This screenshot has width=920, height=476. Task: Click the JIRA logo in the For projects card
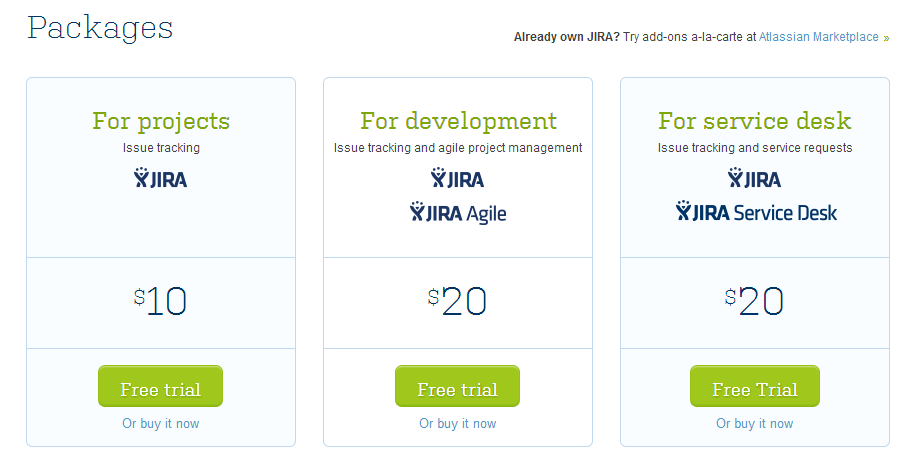[161, 178]
